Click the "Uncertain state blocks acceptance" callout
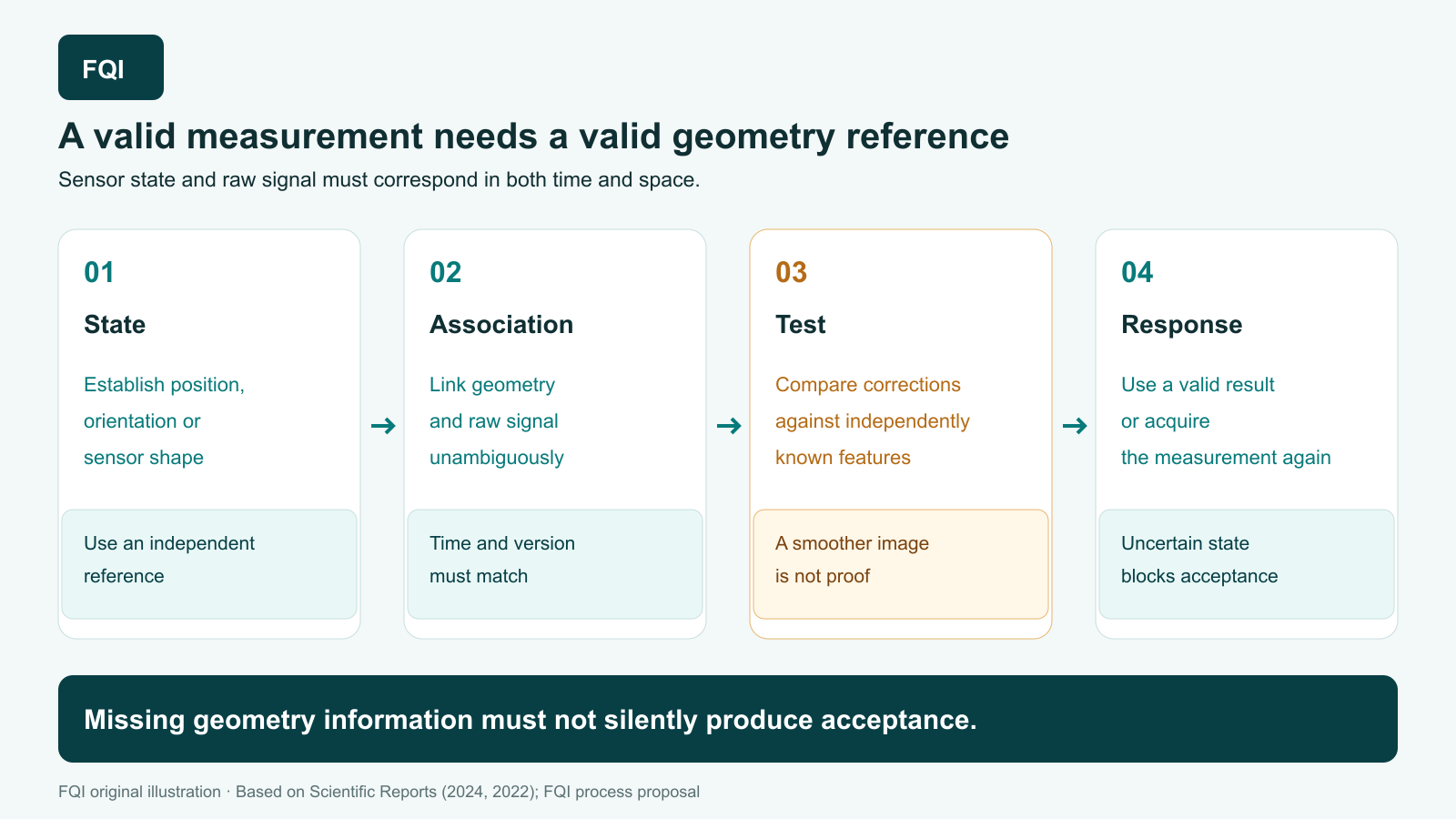 [1247, 564]
